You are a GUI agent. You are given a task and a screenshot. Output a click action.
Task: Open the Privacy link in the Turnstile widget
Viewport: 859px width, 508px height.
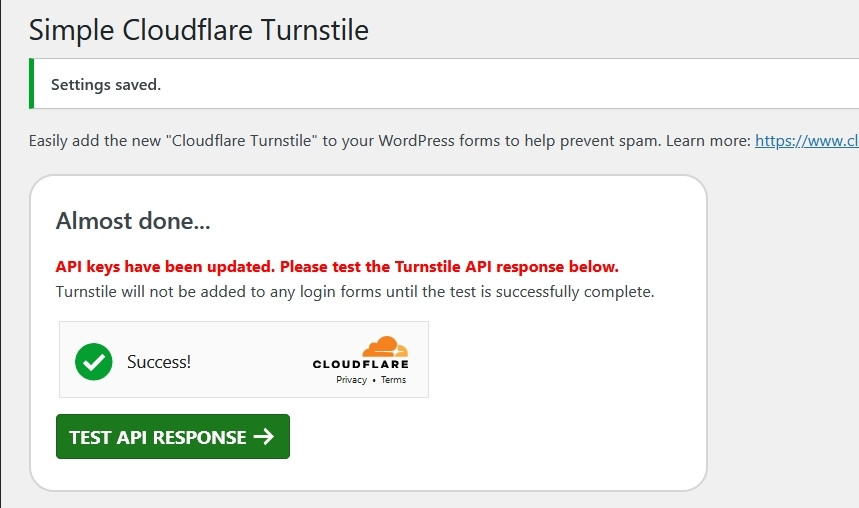[x=351, y=380]
